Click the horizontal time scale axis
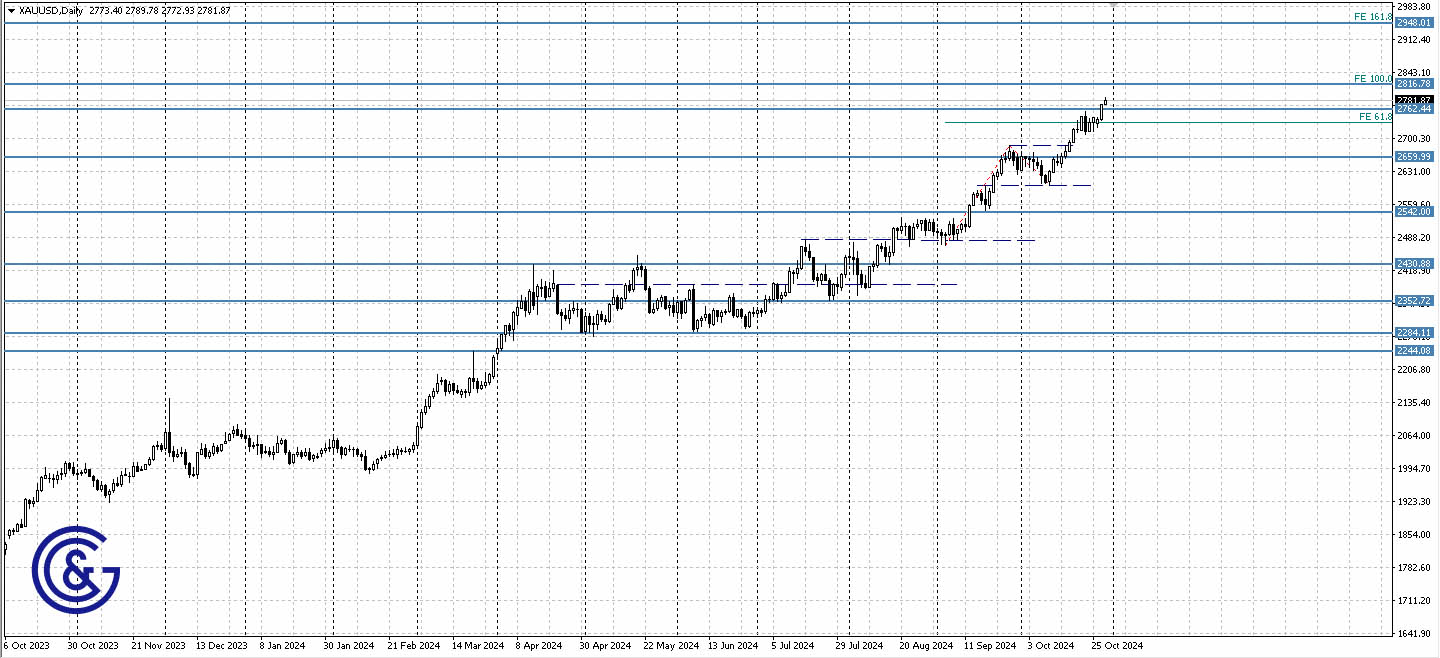1440x658 pixels. tap(700, 646)
